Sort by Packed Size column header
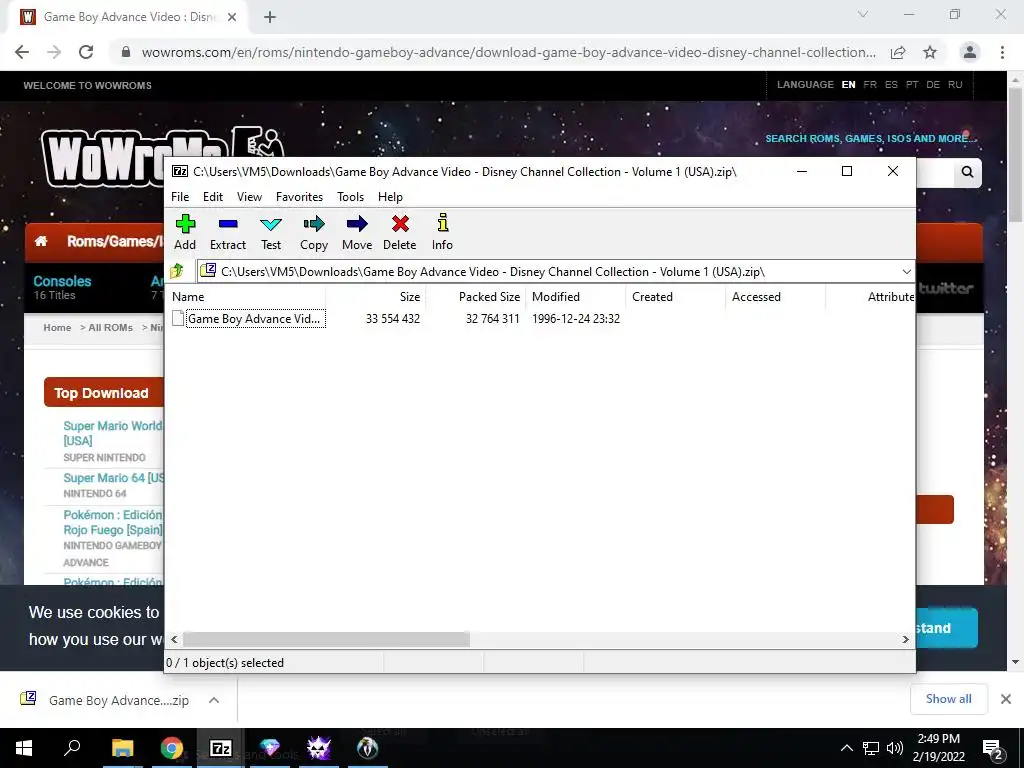Image resolution: width=1024 pixels, height=768 pixels. click(x=475, y=296)
